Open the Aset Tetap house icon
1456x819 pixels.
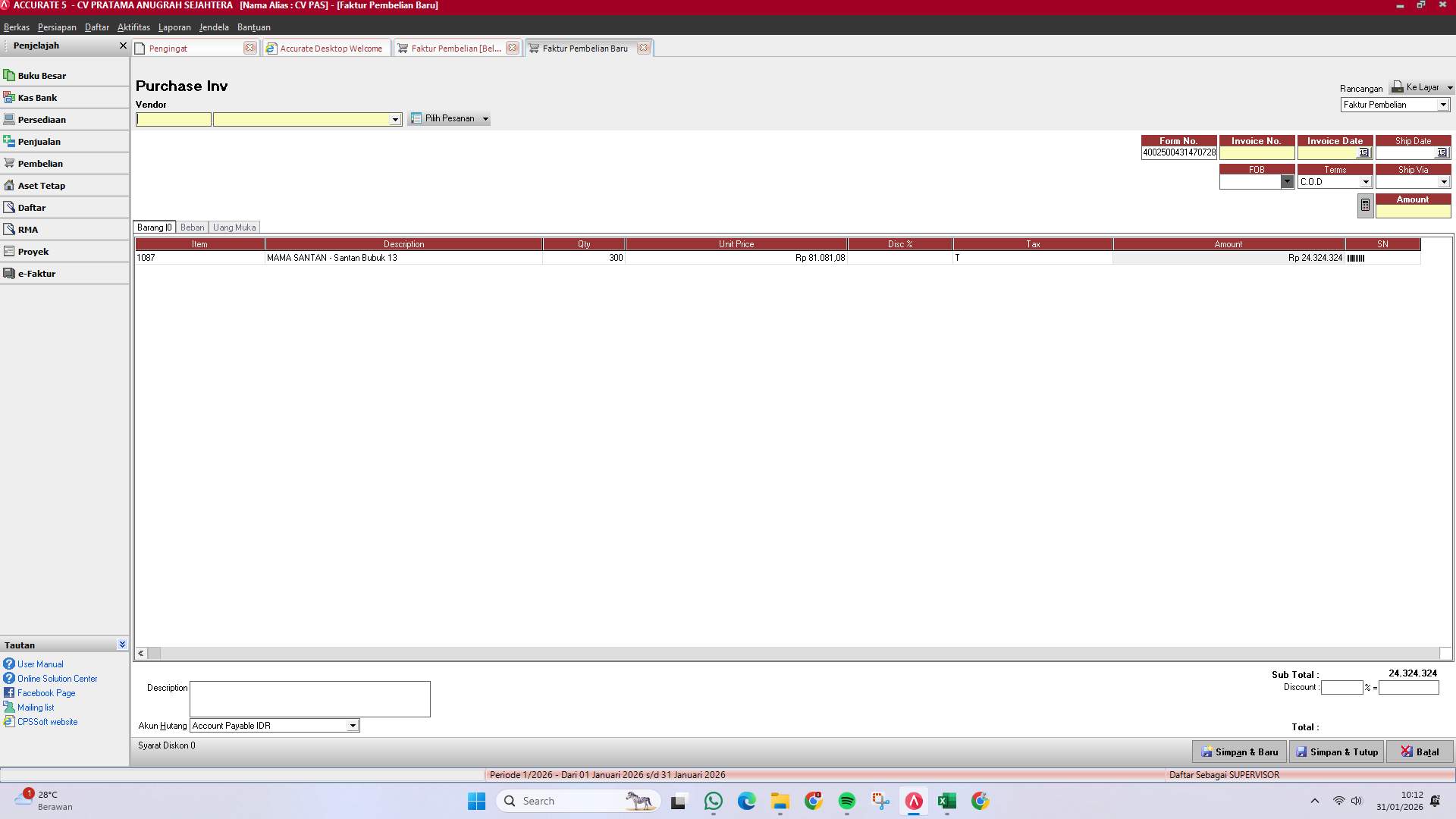9,185
